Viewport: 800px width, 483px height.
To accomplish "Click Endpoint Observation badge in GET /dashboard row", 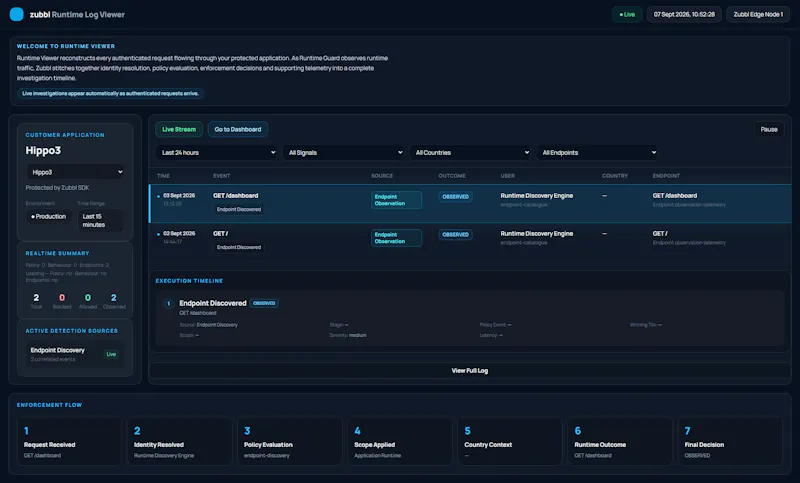I will (x=396, y=200).
